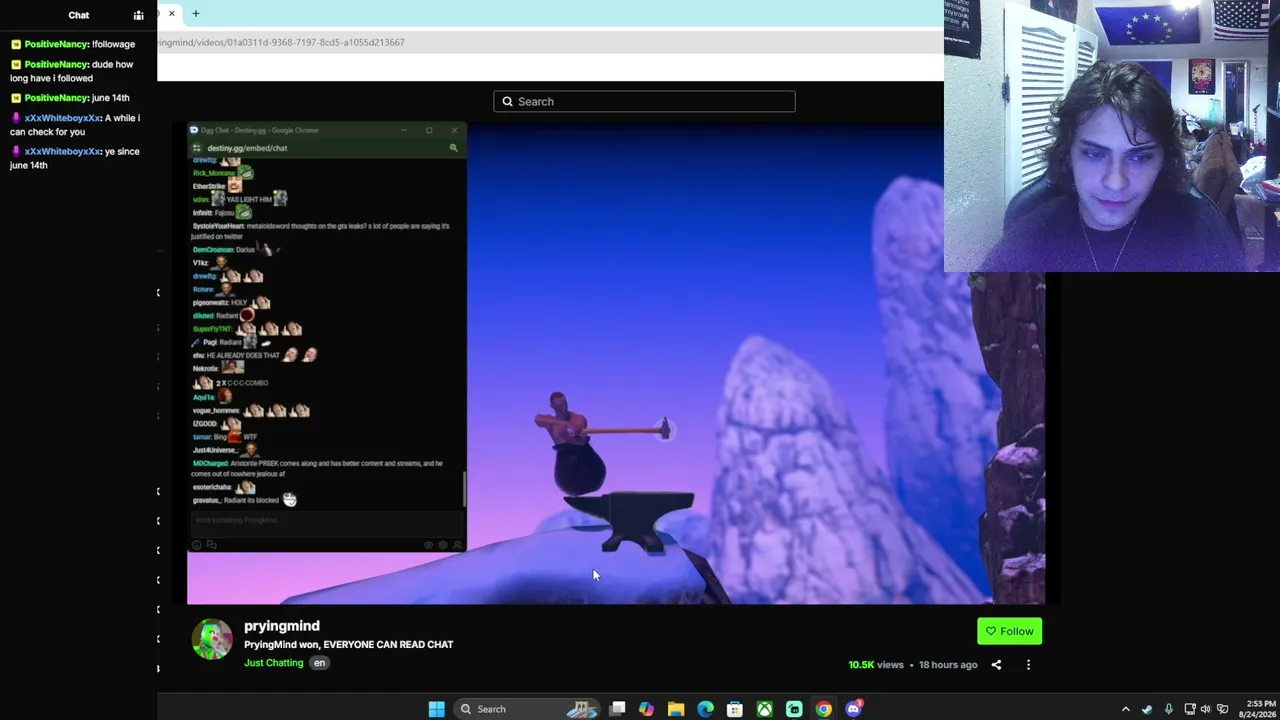
Task: Click the '18 hours ago' timestamp
Action: (948, 665)
